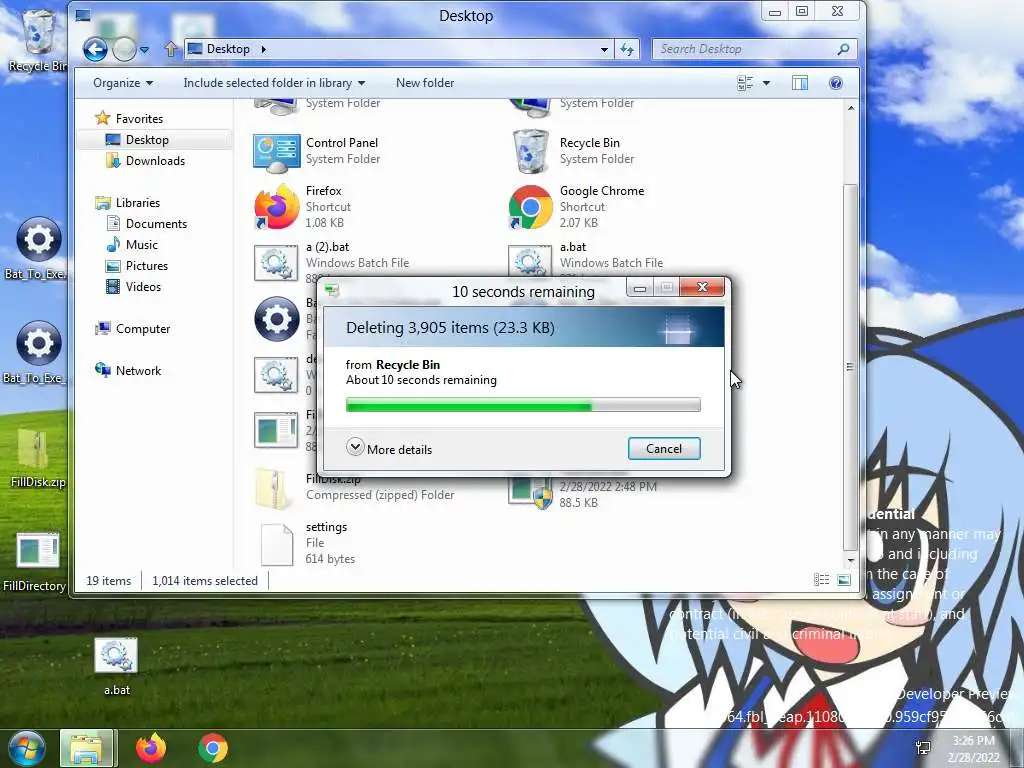Image resolution: width=1024 pixels, height=768 pixels.
Task: Click the Up one level arrow
Action: tap(170, 49)
